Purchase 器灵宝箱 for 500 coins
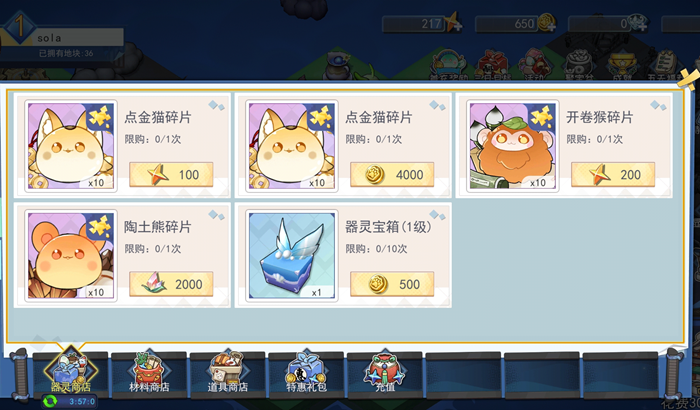This screenshot has height=410, width=700. pyautogui.click(x=392, y=284)
